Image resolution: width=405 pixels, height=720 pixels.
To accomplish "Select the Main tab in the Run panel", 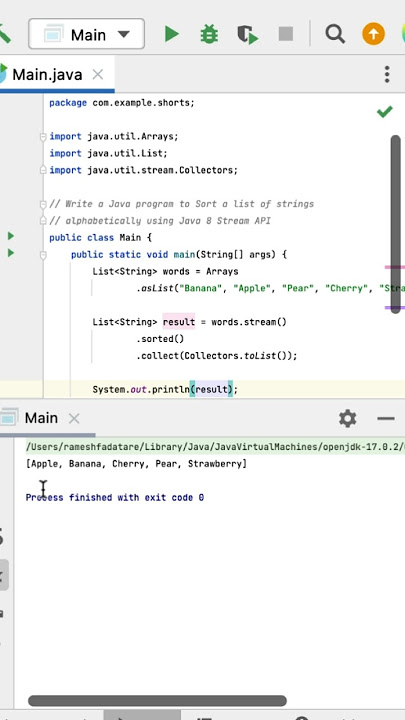I will click(41, 418).
